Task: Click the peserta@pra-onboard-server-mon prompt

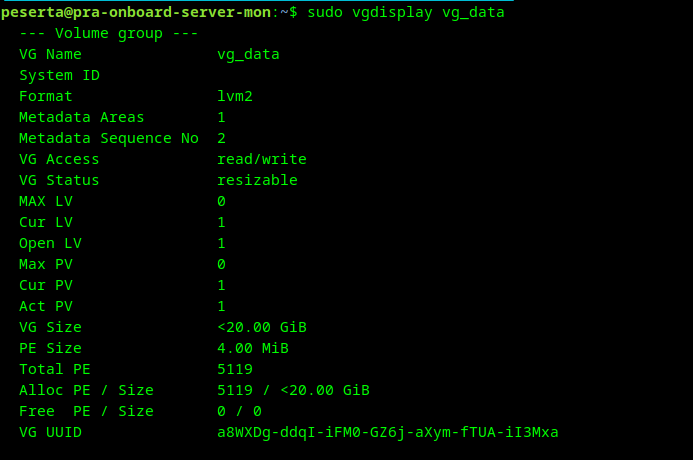Action: (136, 12)
